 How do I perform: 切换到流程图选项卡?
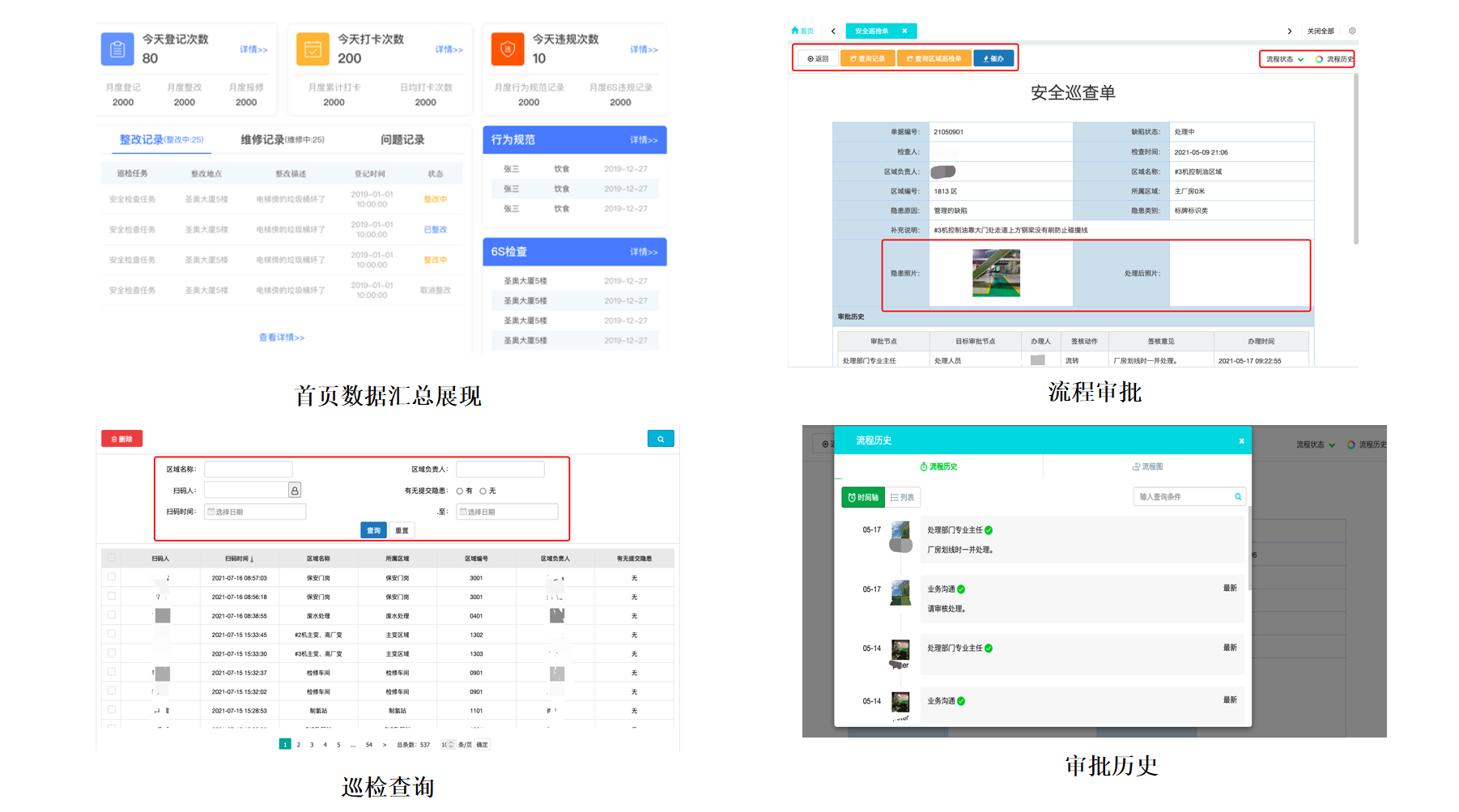pos(1148,466)
